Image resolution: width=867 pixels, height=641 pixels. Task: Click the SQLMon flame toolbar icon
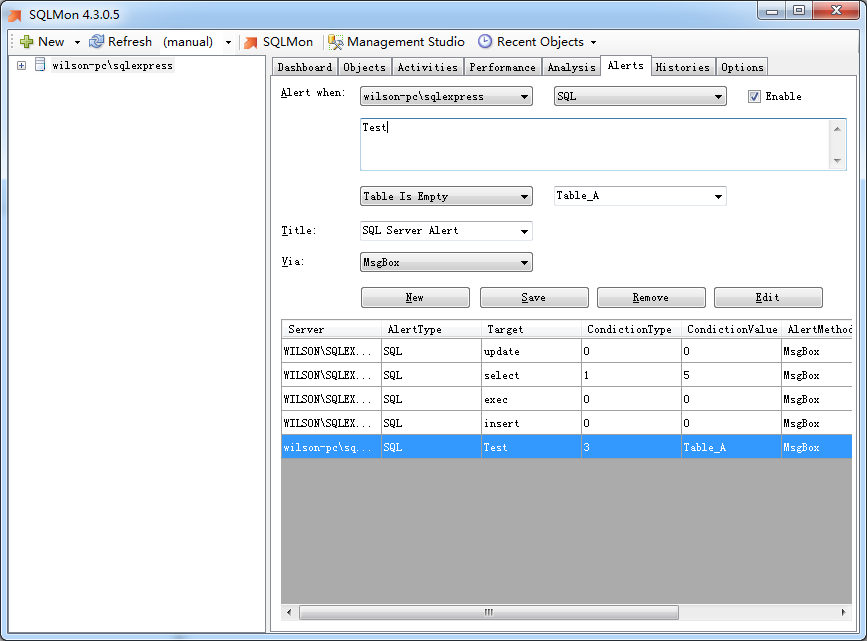pyautogui.click(x=250, y=42)
